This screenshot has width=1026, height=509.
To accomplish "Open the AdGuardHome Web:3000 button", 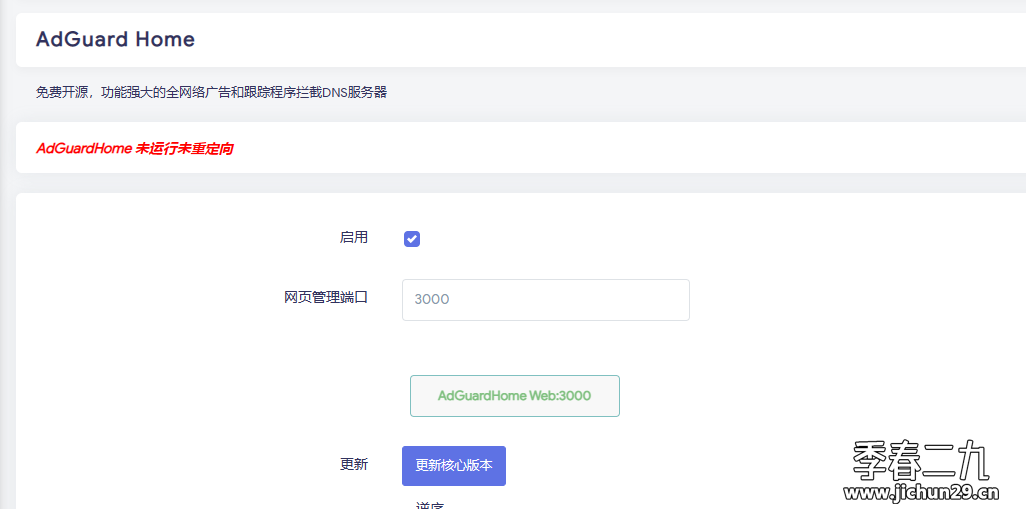I will (x=514, y=396).
